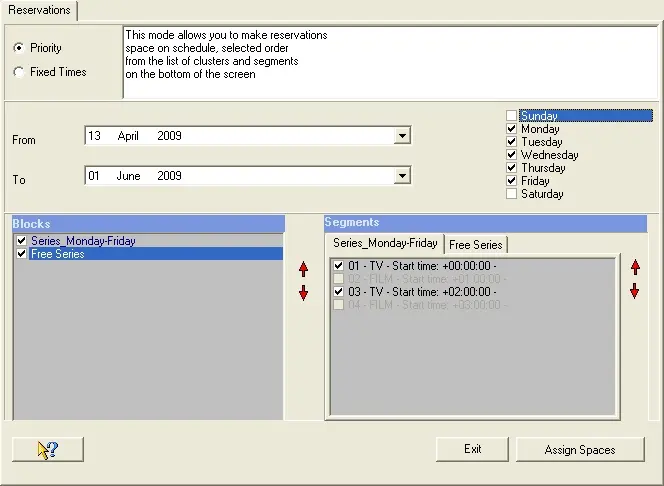Move segment down using red down arrow

634,290
